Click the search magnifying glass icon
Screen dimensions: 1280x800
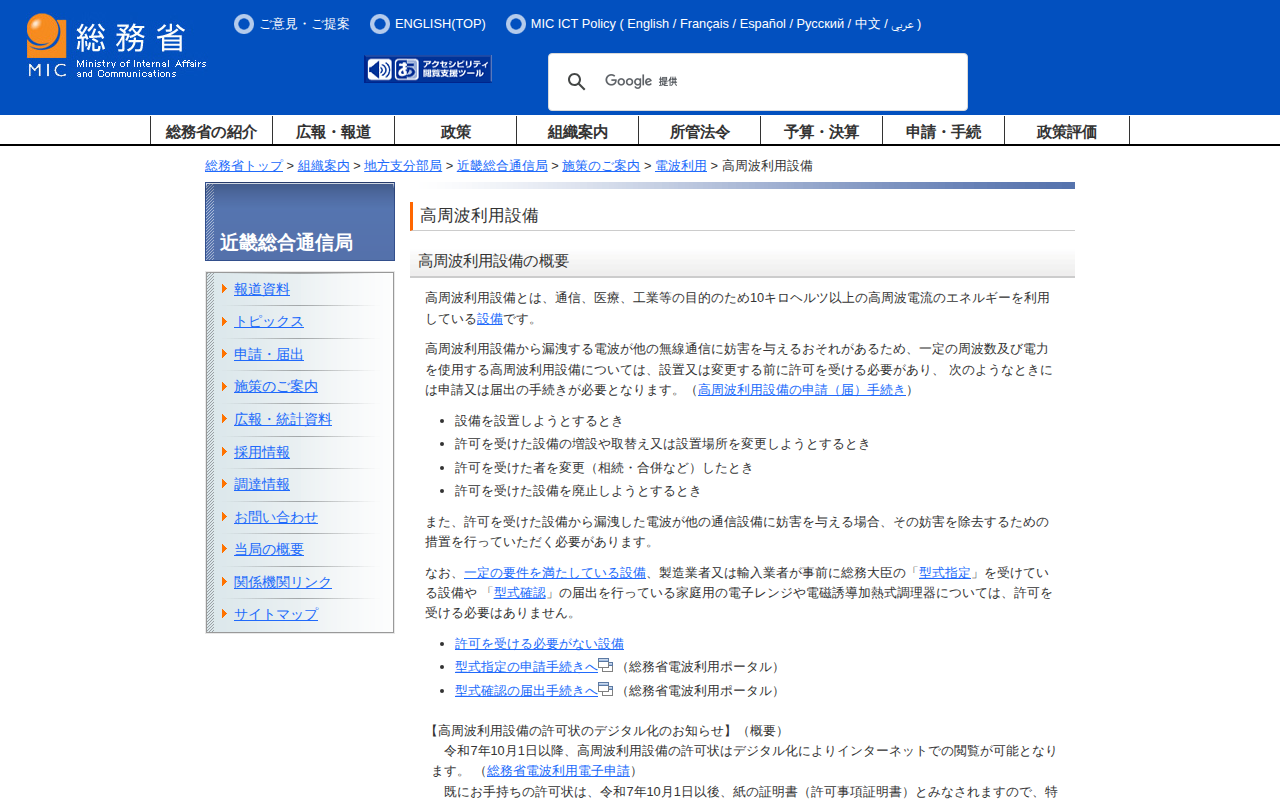576,82
